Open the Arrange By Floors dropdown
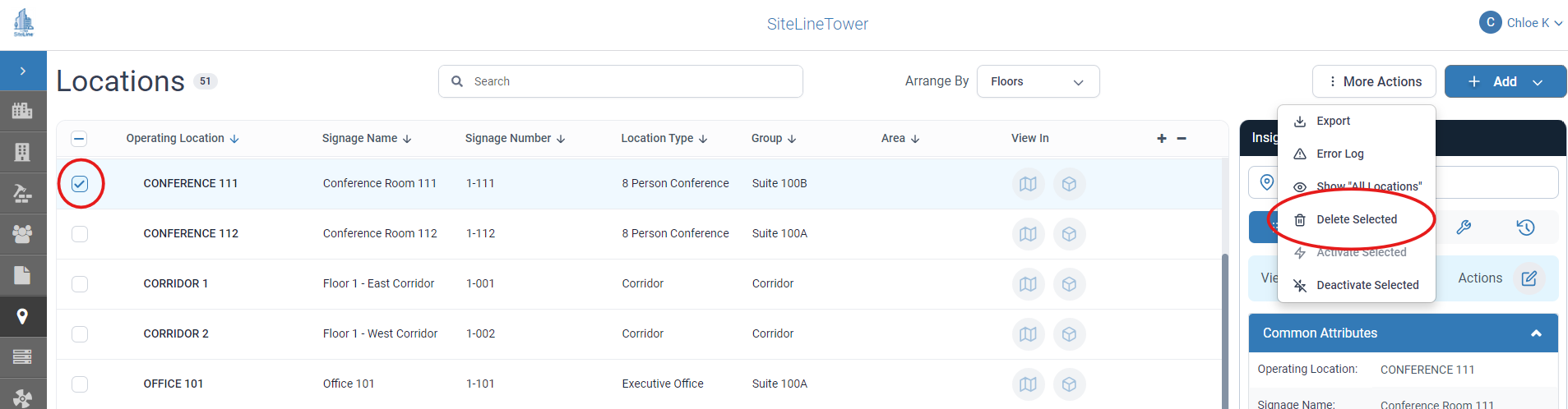The width and height of the screenshot is (1568, 409). pyautogui.click(x=1038, y=81)
